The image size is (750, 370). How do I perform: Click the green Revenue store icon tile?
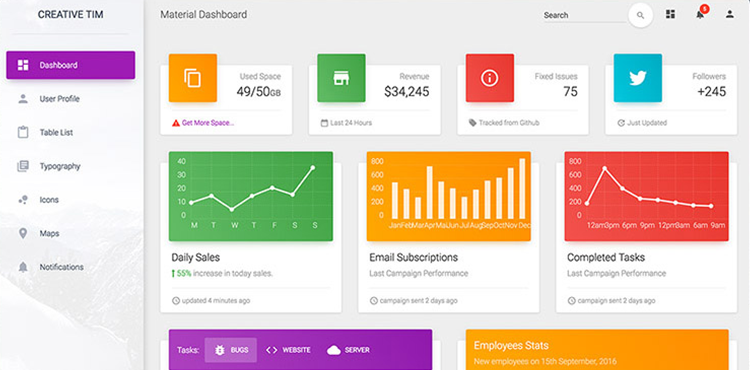[341, 78]
